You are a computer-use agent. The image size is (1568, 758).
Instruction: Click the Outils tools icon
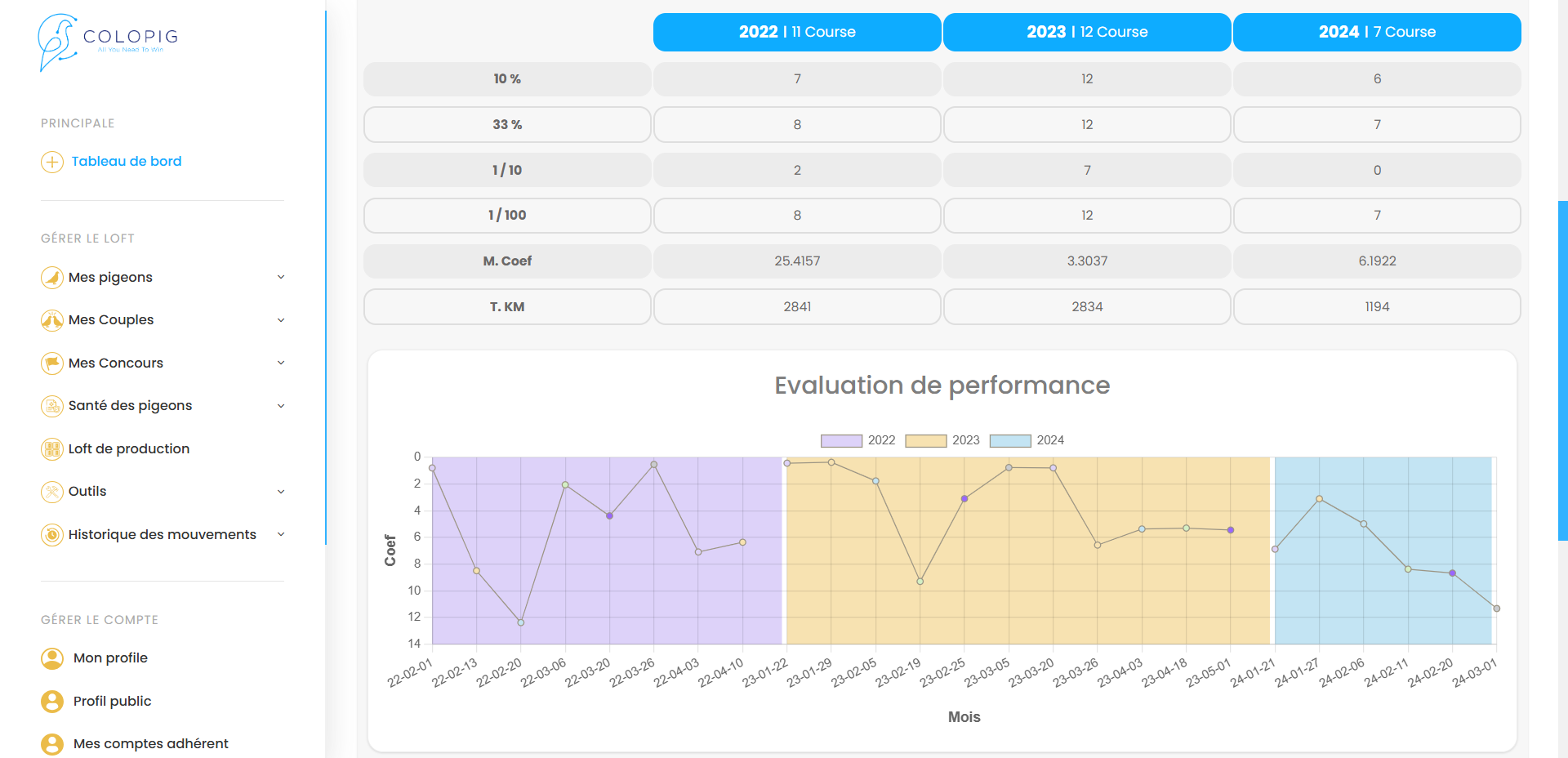(x=51, y=492)
